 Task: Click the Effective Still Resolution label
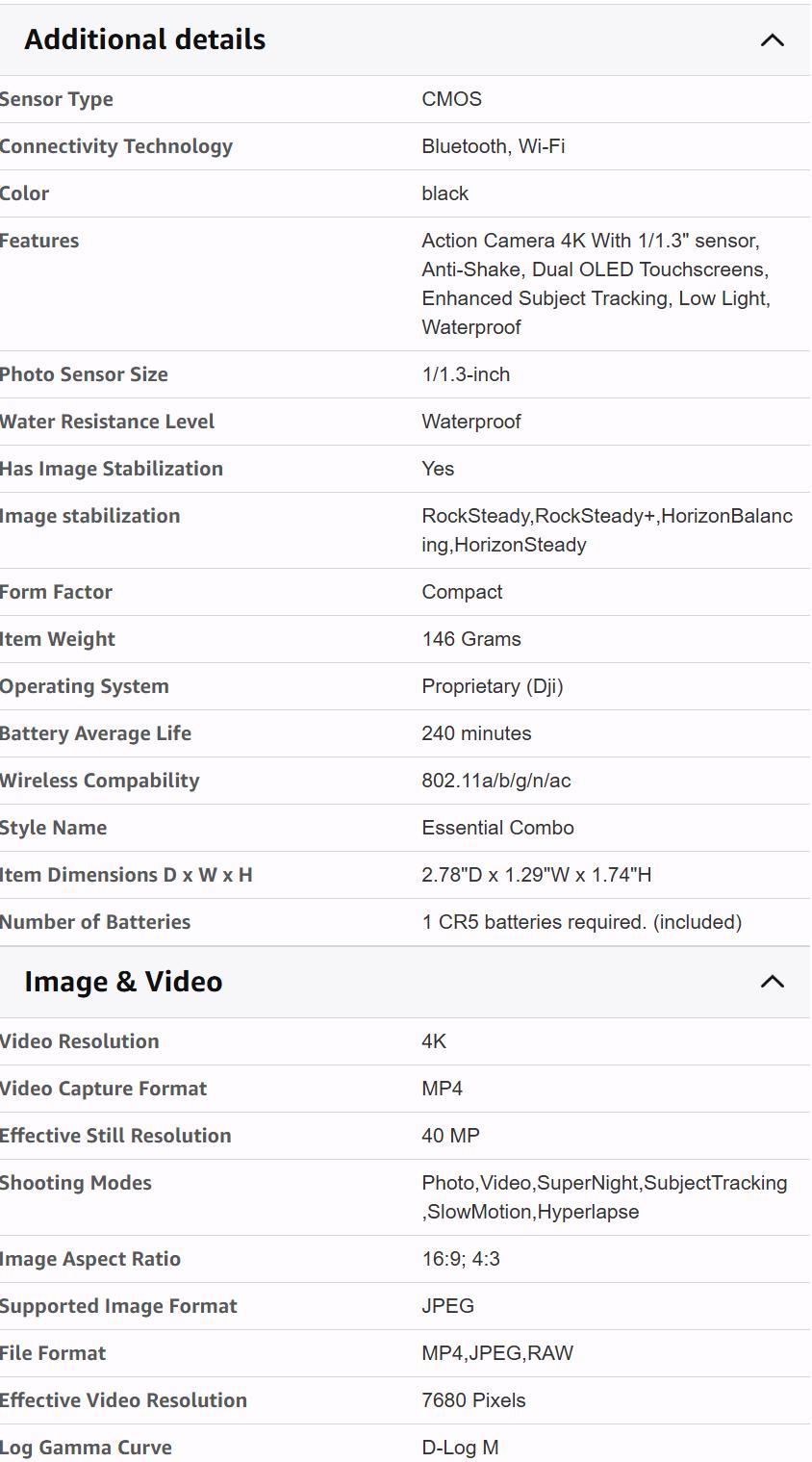pyautogui.click(x=115, y=1136)
